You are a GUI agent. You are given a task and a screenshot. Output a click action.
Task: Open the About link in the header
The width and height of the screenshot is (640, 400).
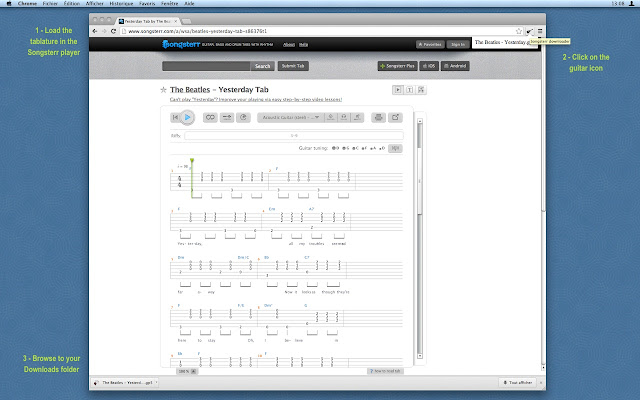(x=289, y=44)
